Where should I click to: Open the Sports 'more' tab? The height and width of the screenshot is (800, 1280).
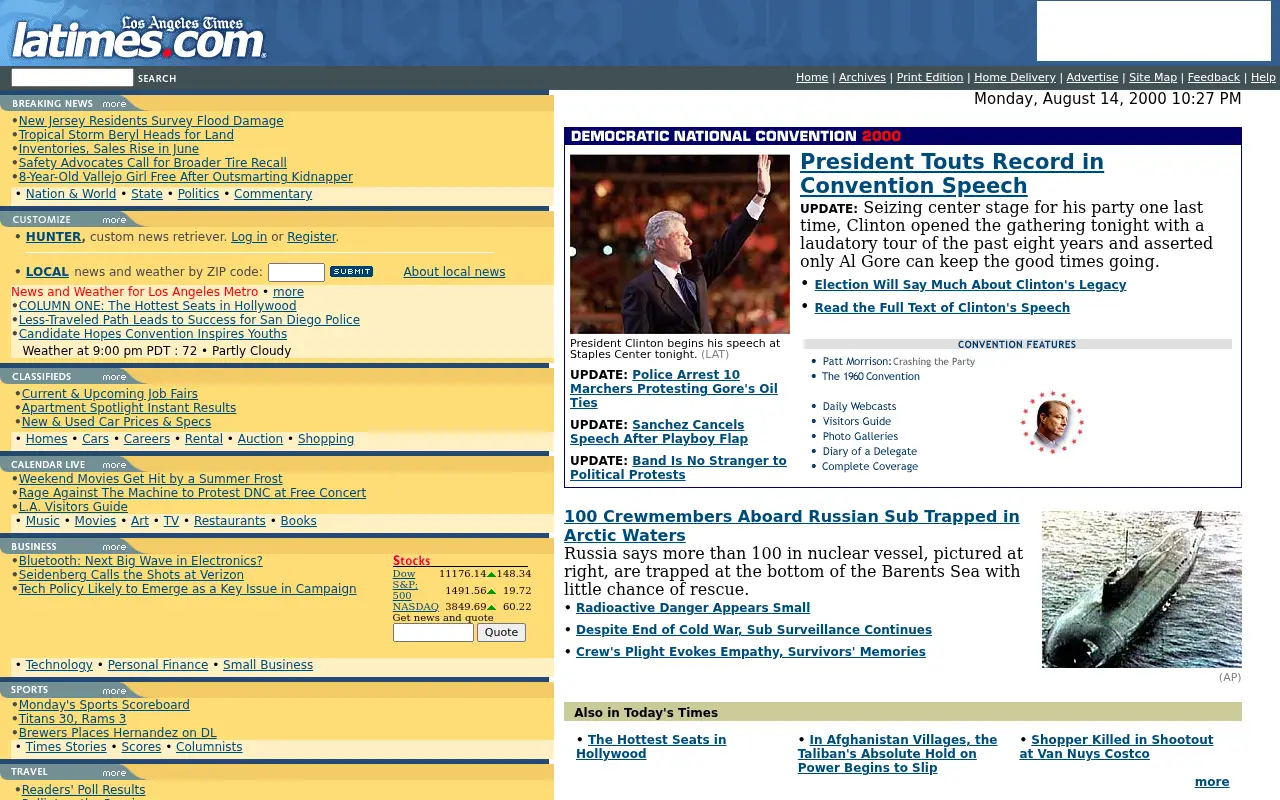114,690
